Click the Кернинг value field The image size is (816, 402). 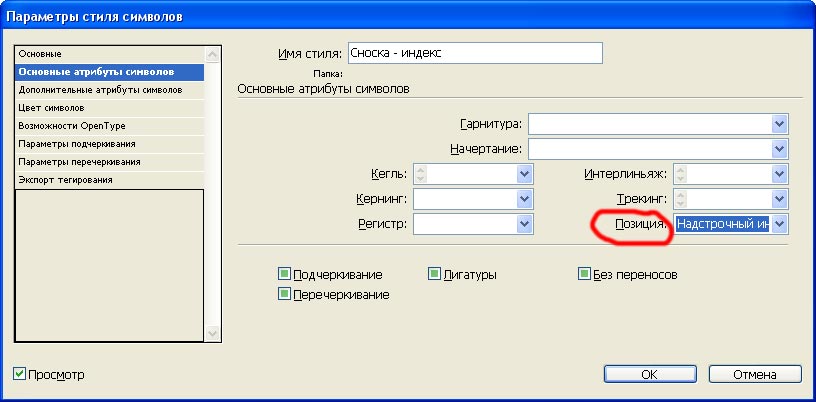pos(465,199)
